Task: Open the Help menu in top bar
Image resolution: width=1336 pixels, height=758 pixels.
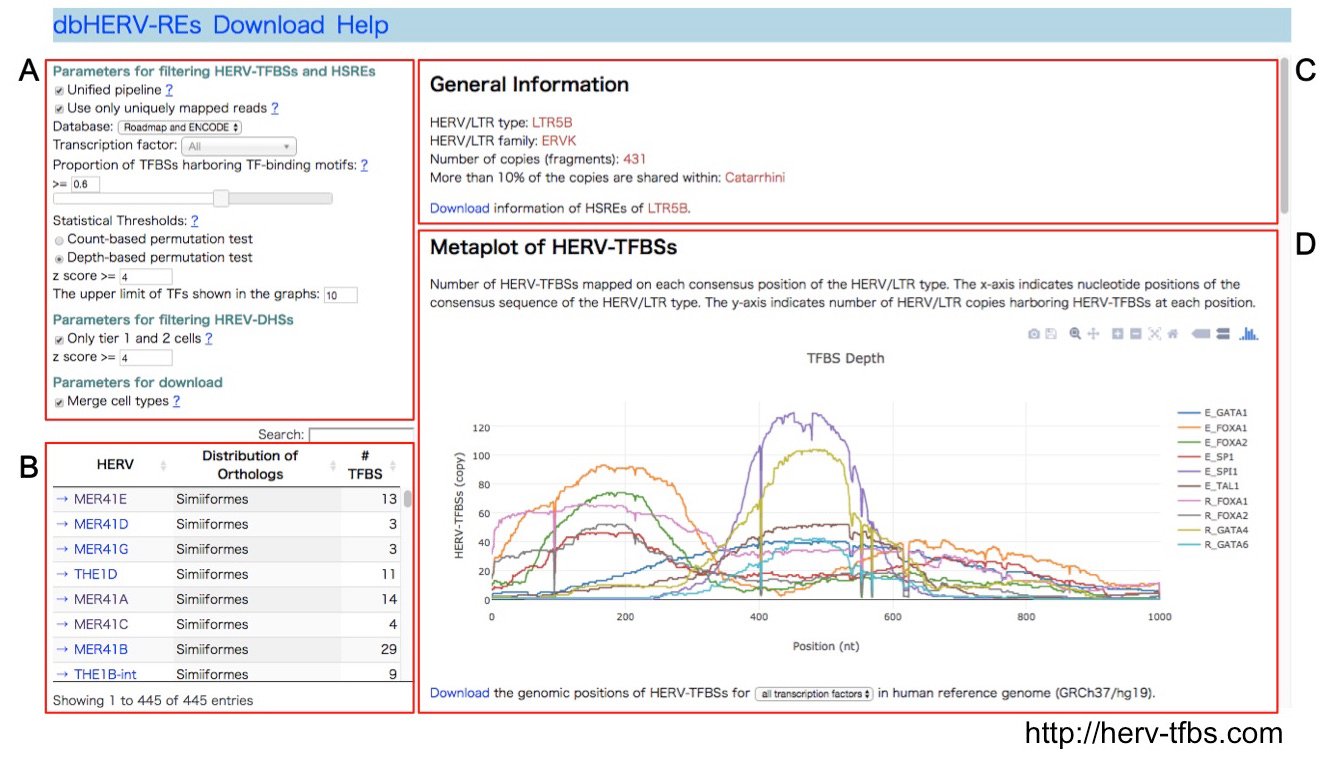Action: coord(362,25)
